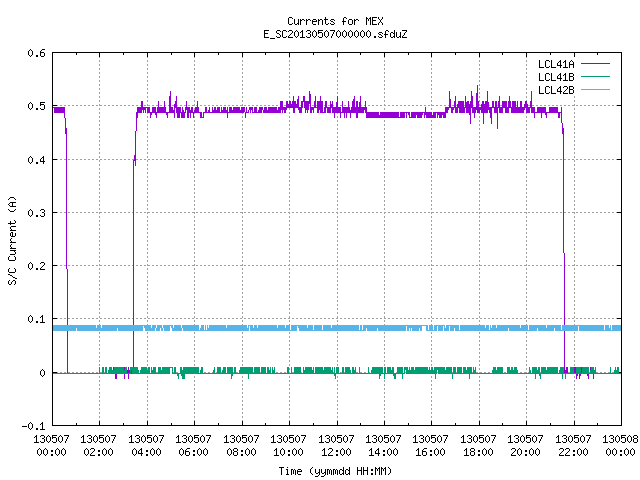Pick the blue LCL42B legend line sample
Screen dimensions: 640x480
[x=595, y=90]
